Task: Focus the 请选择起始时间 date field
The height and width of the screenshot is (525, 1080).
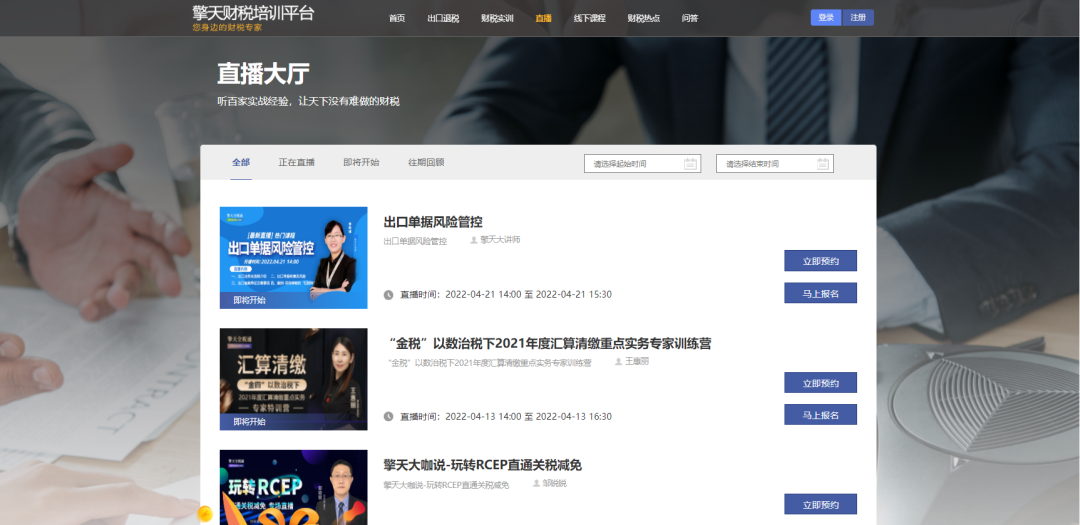Action: [x=643, y=163]
